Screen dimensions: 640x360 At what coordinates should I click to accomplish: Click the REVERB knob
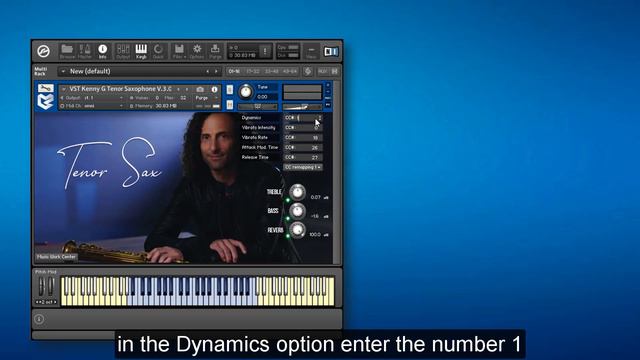click(x=297, y=230)
